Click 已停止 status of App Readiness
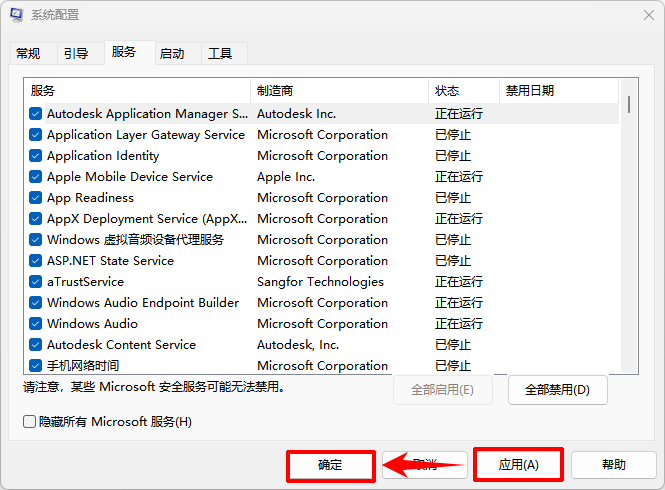The image size is (665, 490). [453, 198]
